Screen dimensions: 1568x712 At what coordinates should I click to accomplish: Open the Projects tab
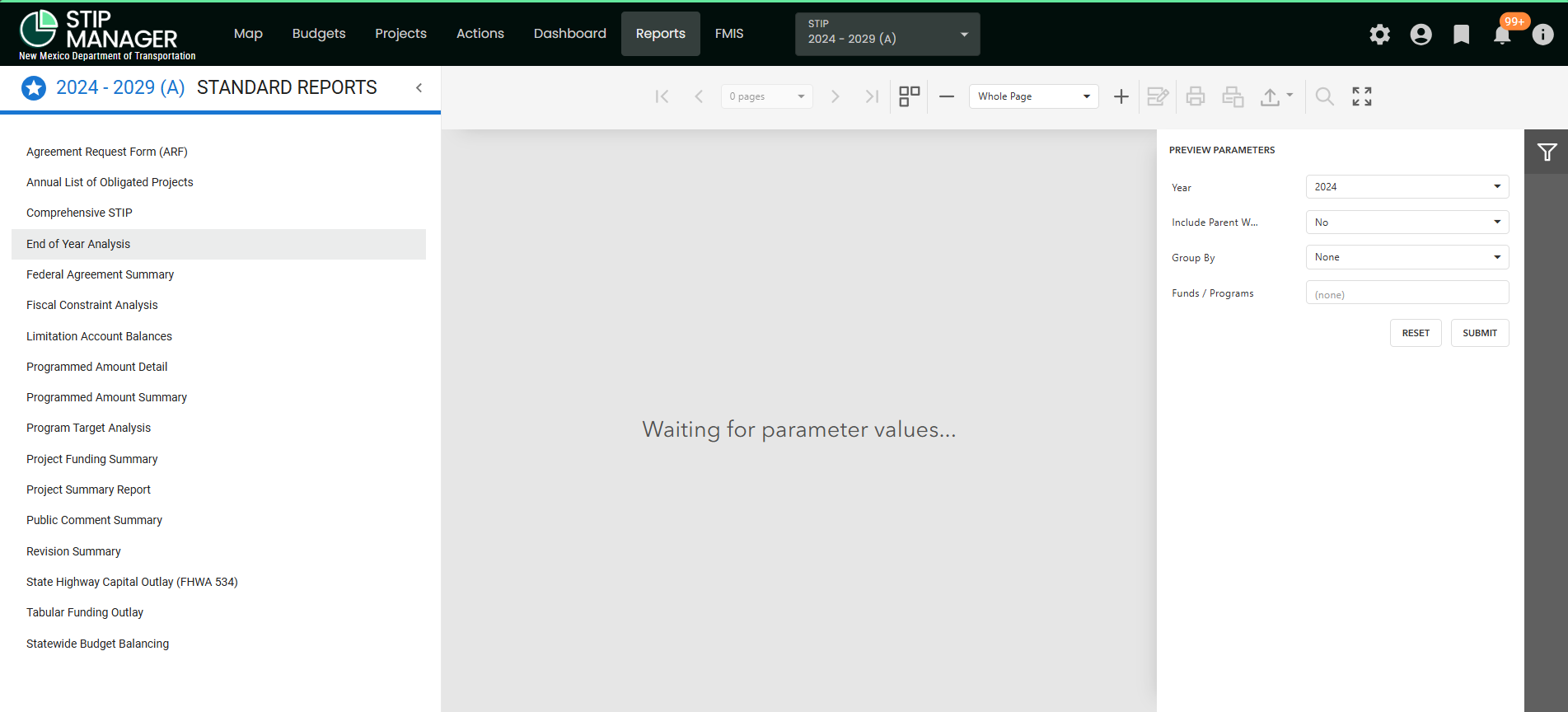pyautogui.click(x=400, y=34)
